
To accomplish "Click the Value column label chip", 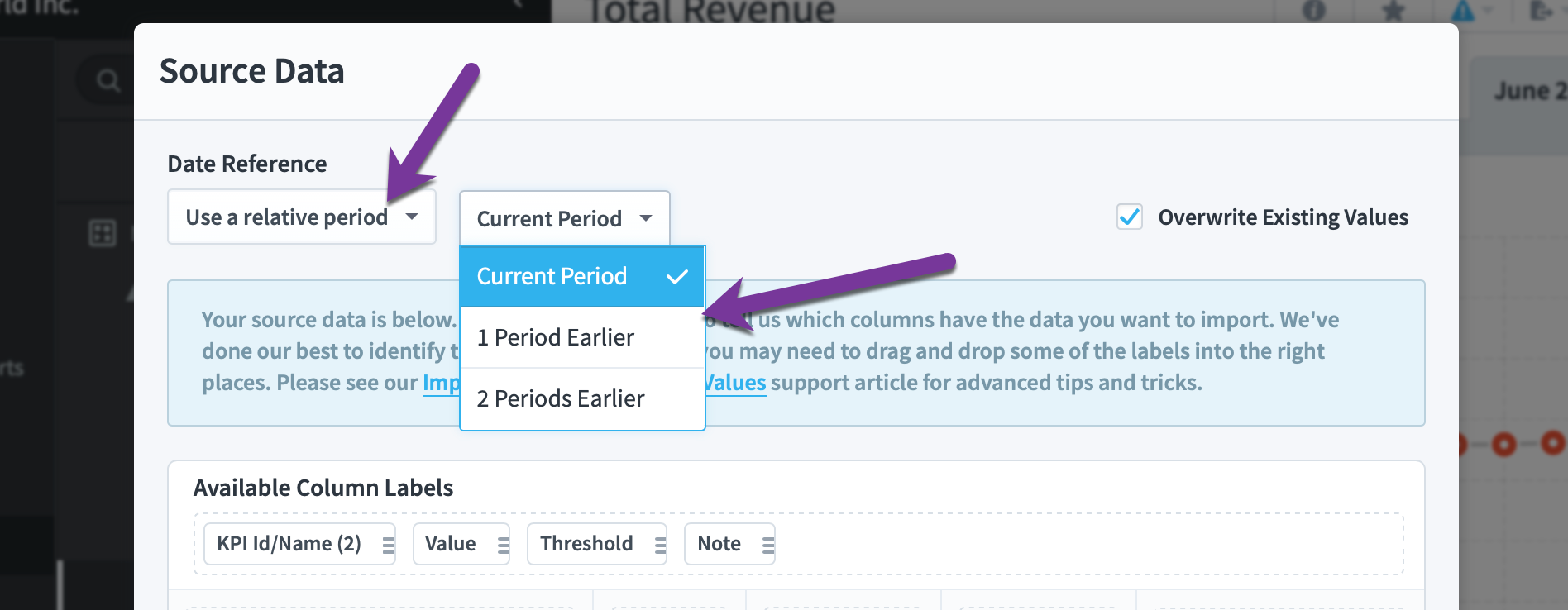I will click(x=461, y=544).
